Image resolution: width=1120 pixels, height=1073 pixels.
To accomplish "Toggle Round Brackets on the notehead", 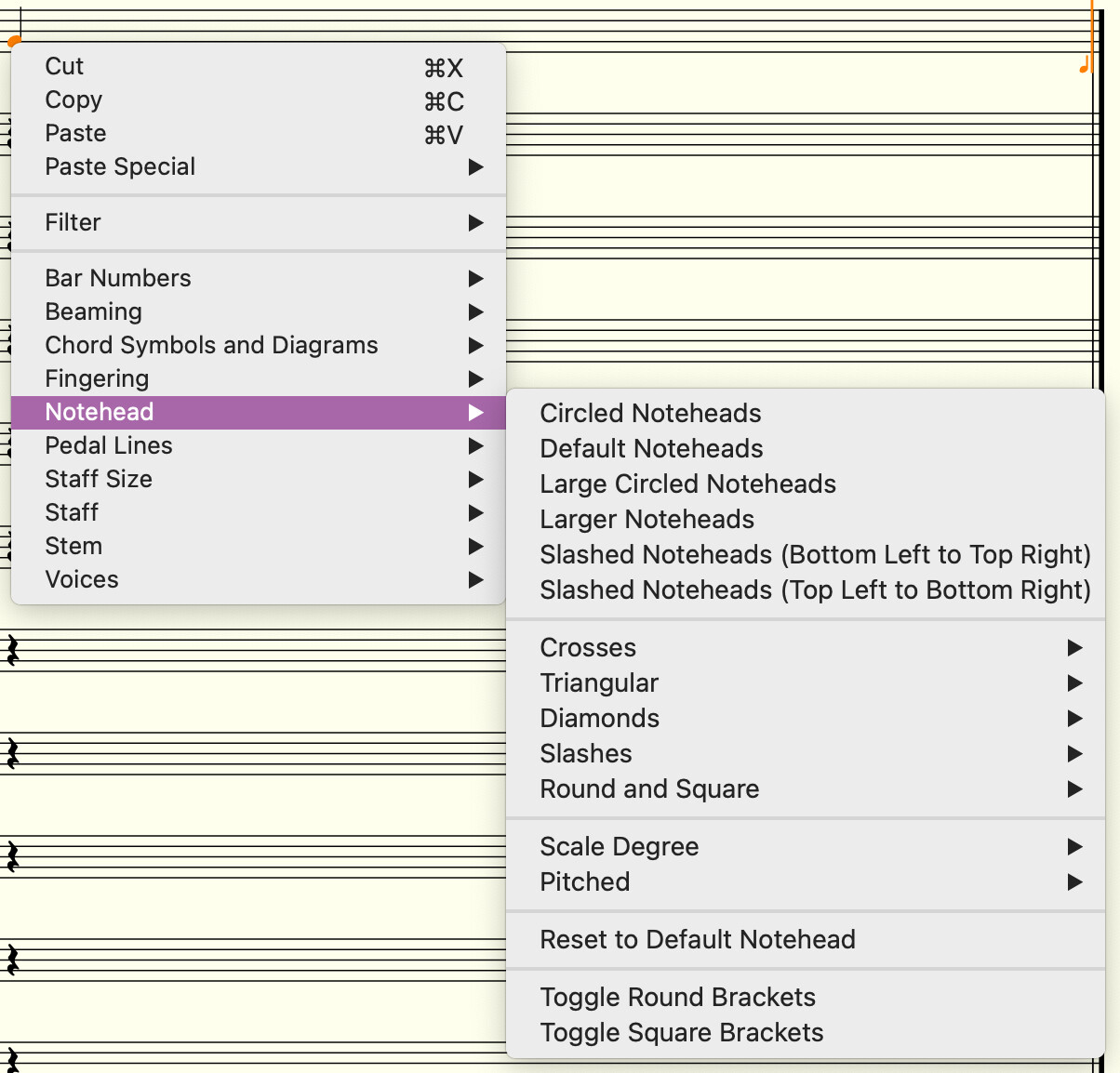I will coord(677,997).
